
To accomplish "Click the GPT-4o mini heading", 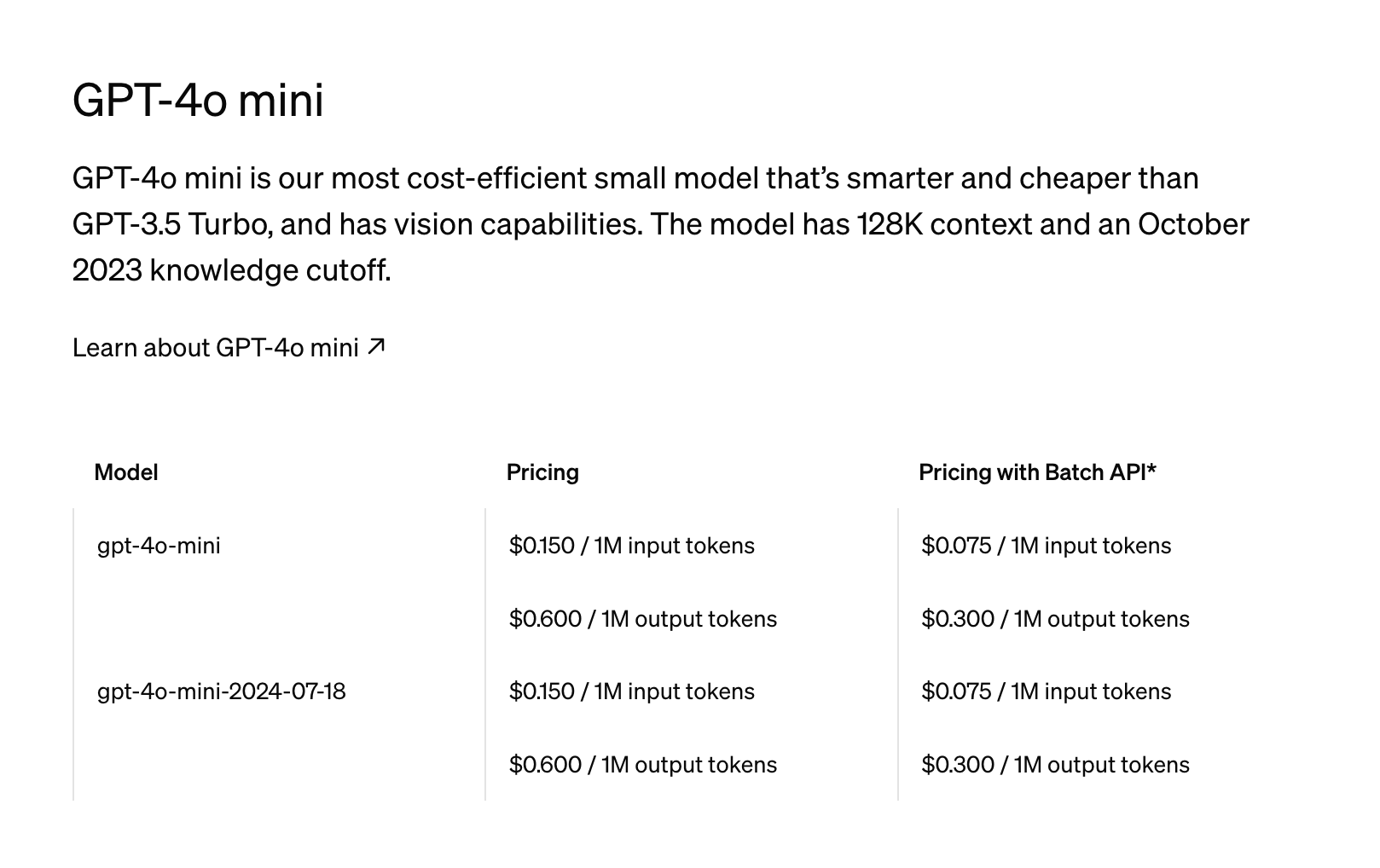I will click(198, 100).
